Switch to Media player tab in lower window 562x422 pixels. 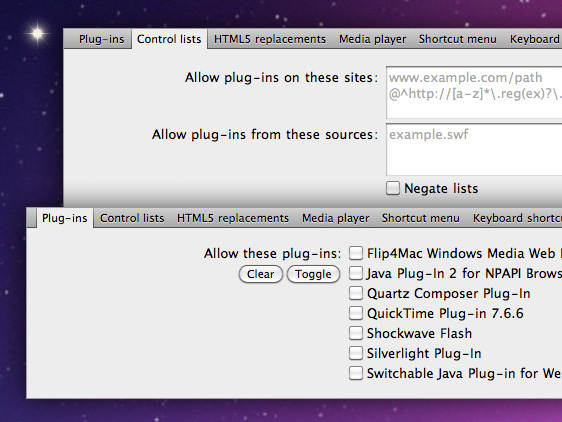coord(335,218)
